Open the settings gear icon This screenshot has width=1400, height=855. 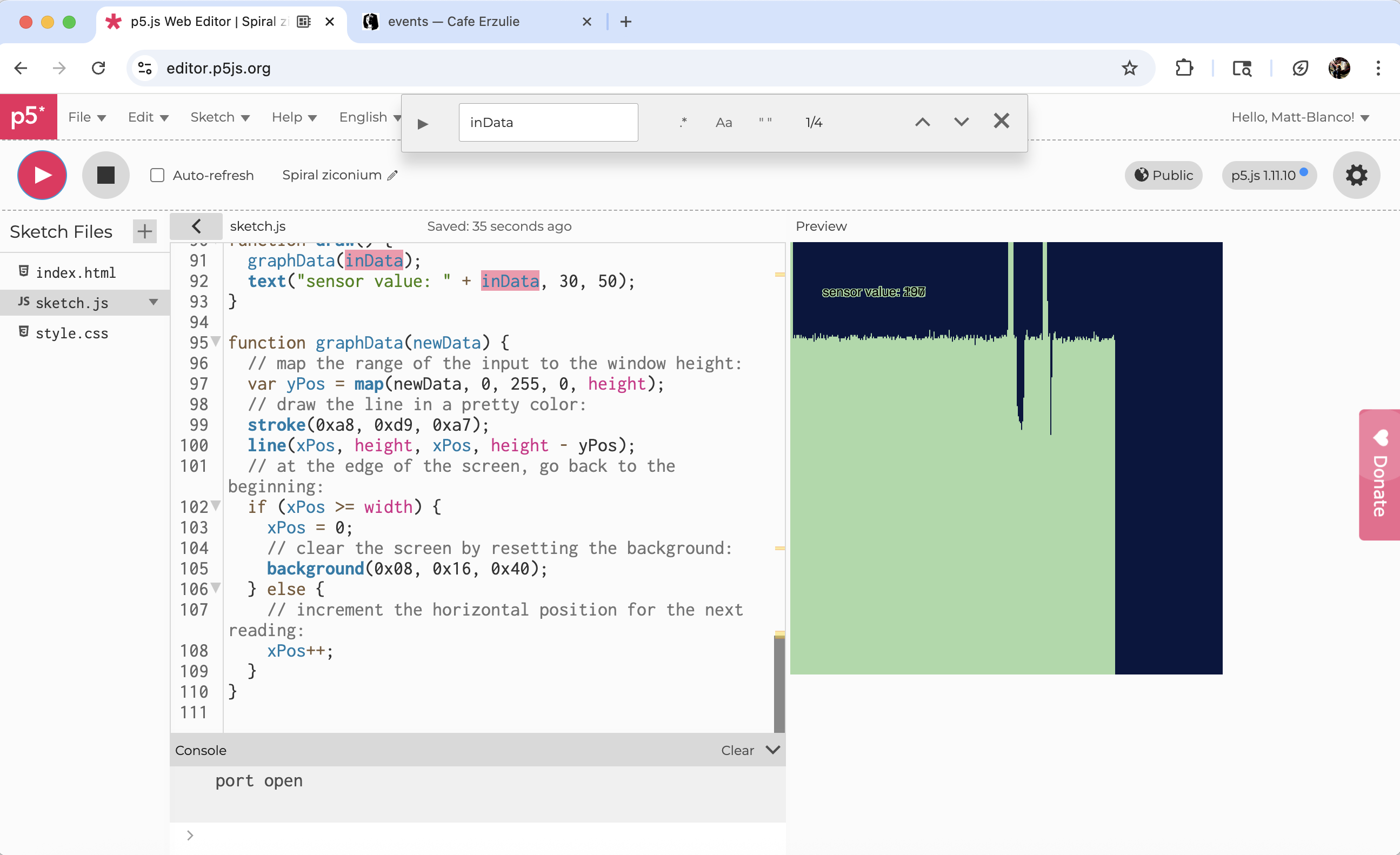[x=1356, y=175]
